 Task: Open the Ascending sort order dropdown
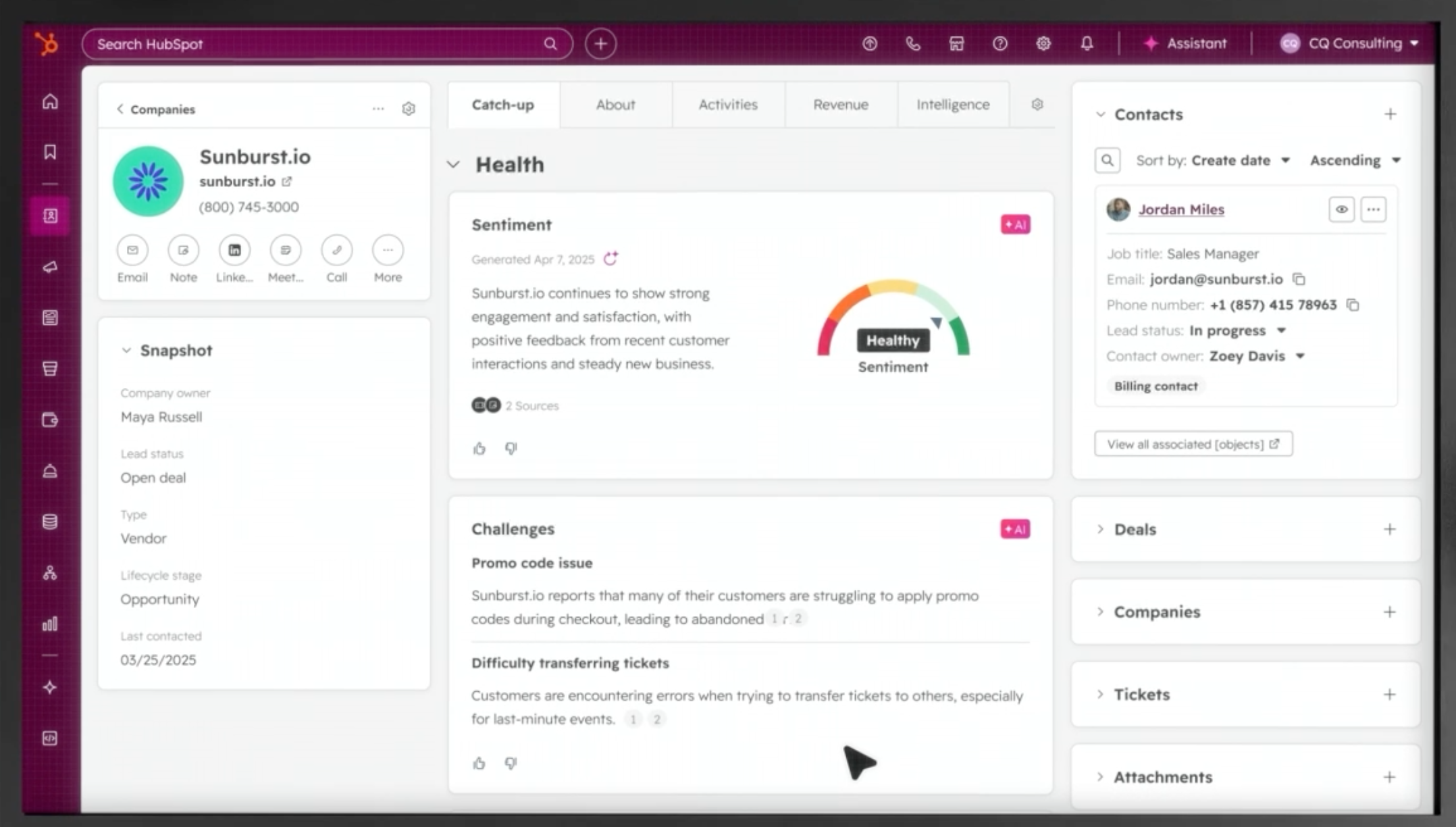click(x=1355, y=160)
